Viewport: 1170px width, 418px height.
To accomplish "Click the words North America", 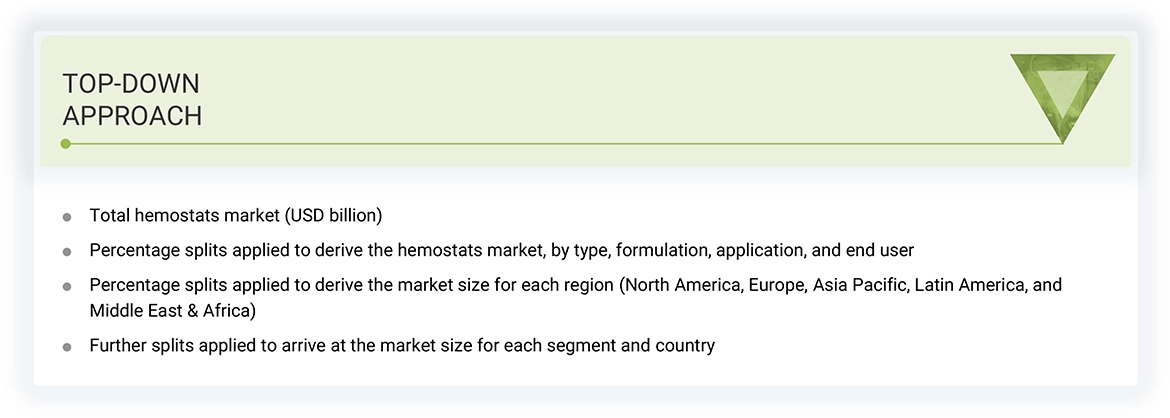I will pyautogui.click(x=683, y=285).
